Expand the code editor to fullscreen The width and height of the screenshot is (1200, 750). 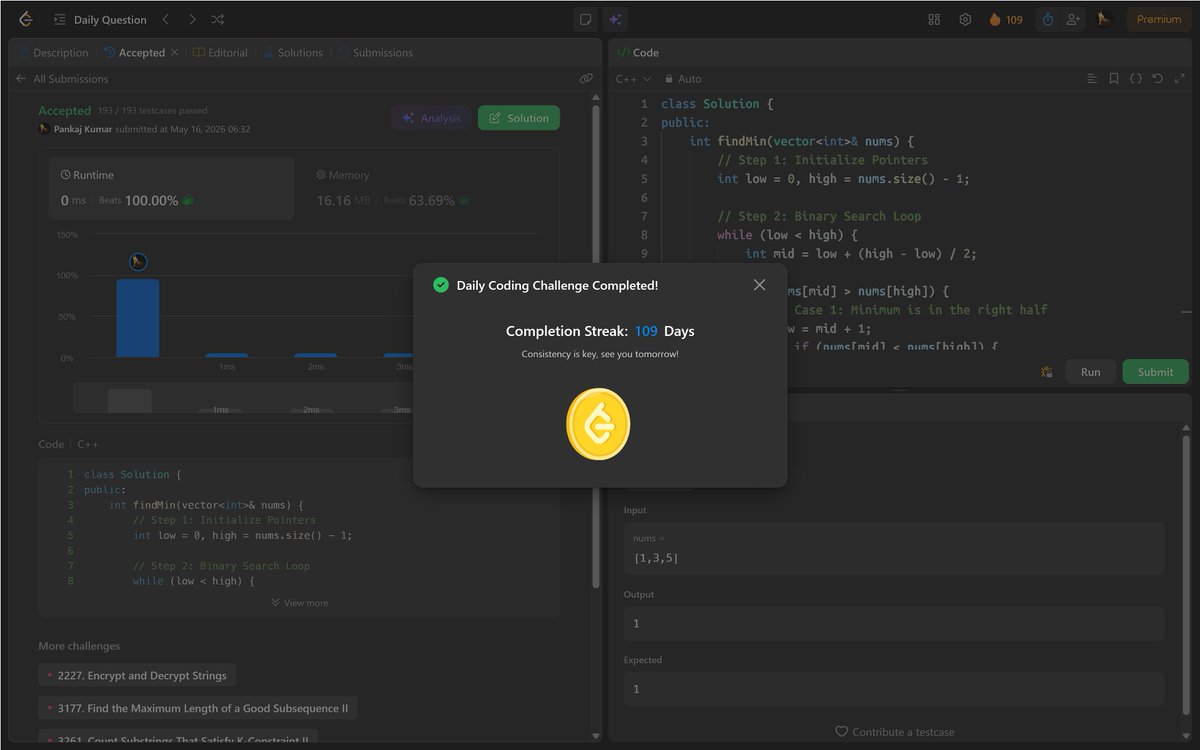(1180, 79)
